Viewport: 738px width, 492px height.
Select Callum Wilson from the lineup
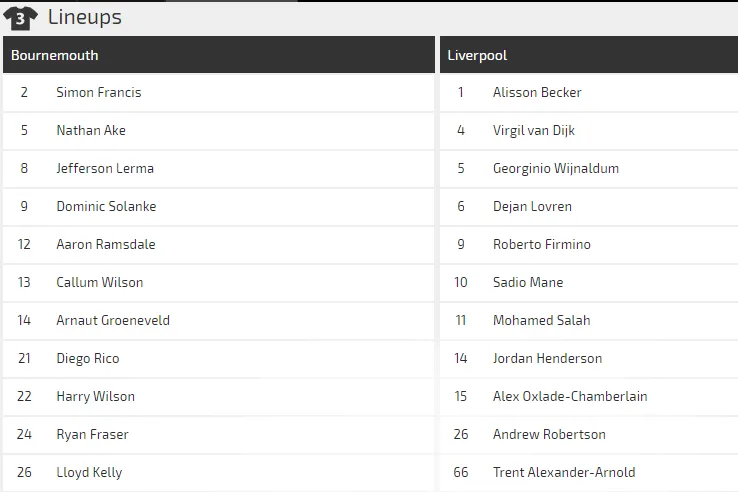[100, 282]
